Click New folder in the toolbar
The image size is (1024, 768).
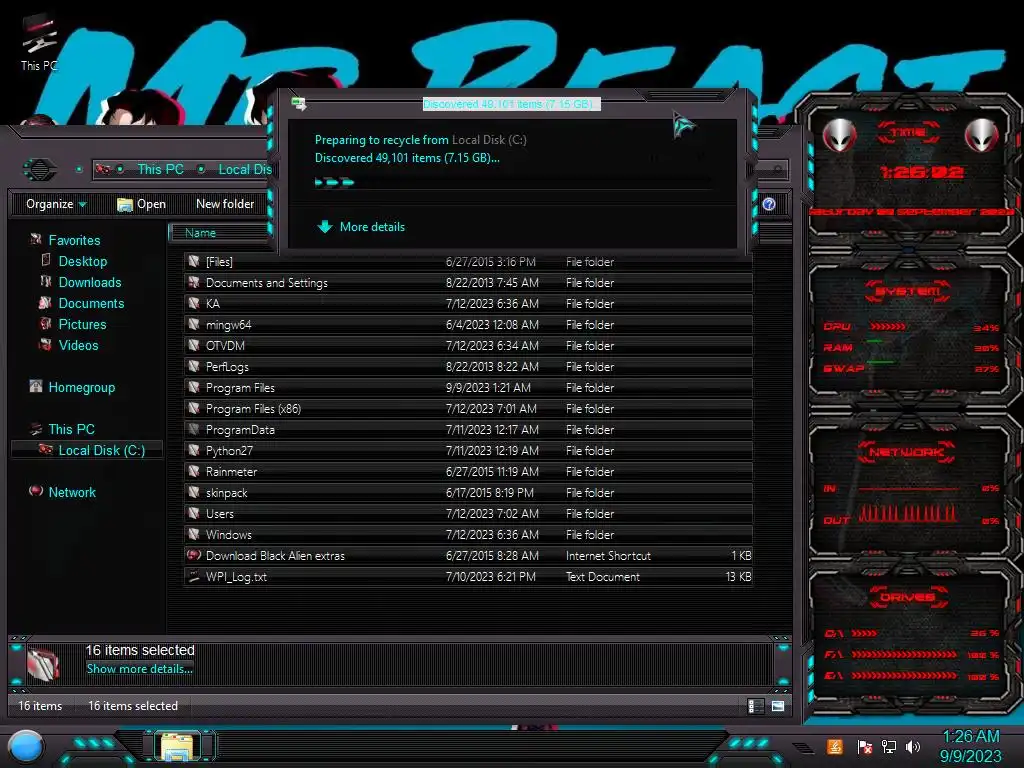click(x=225, y=204)
